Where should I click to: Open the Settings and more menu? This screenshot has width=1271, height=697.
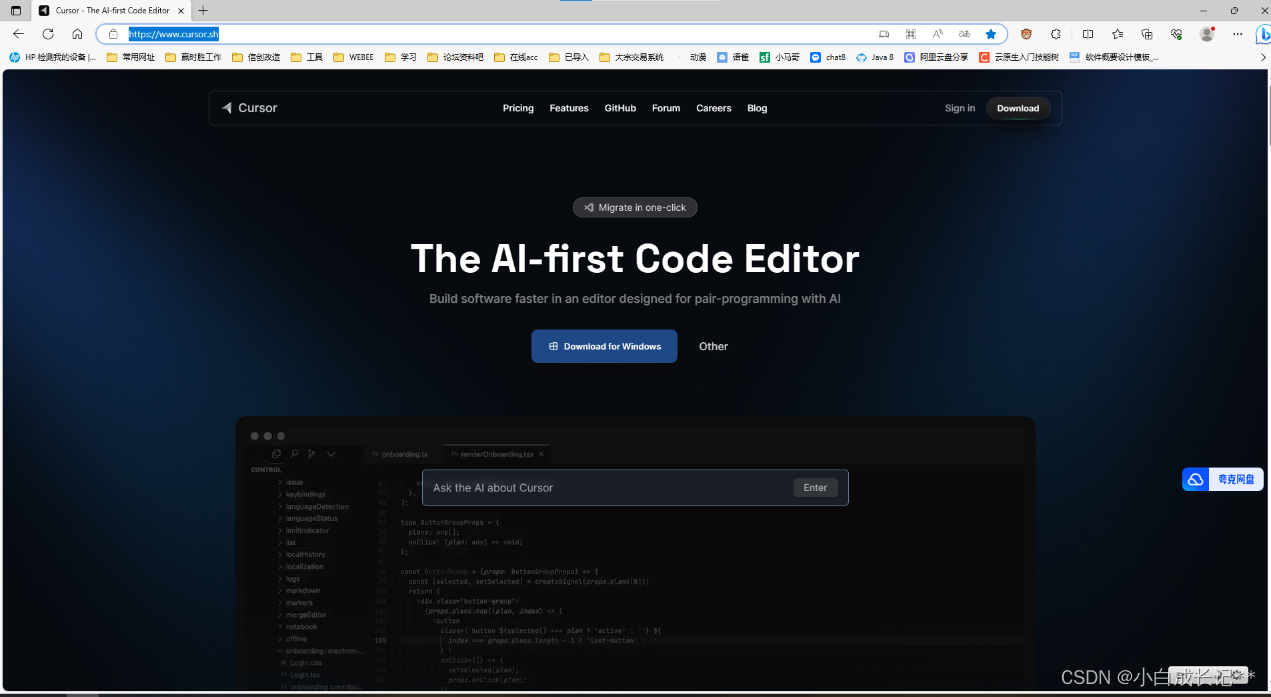point(1237,33)
